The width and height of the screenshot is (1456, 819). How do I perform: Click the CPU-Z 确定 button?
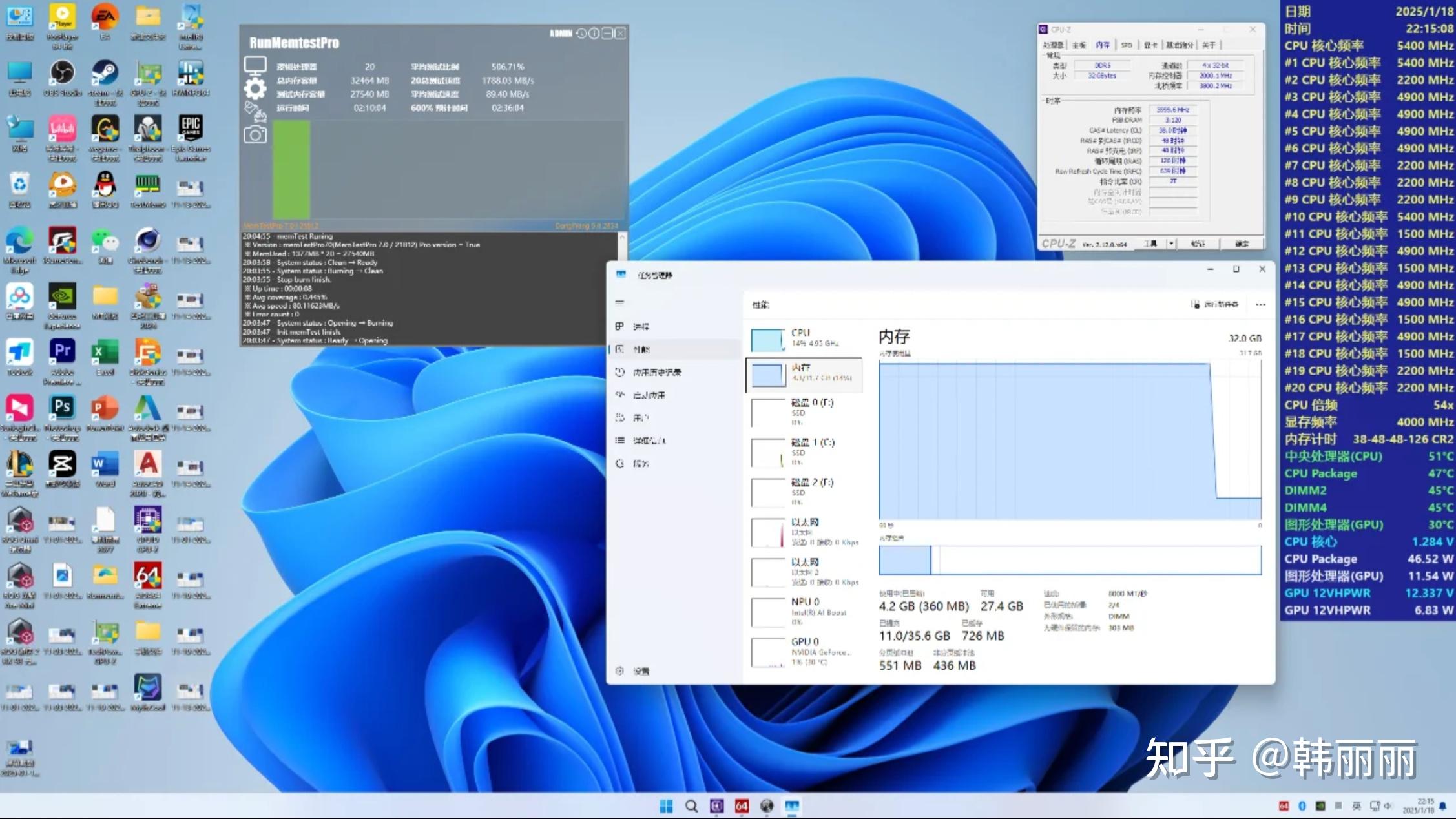tap(1241, 244)
